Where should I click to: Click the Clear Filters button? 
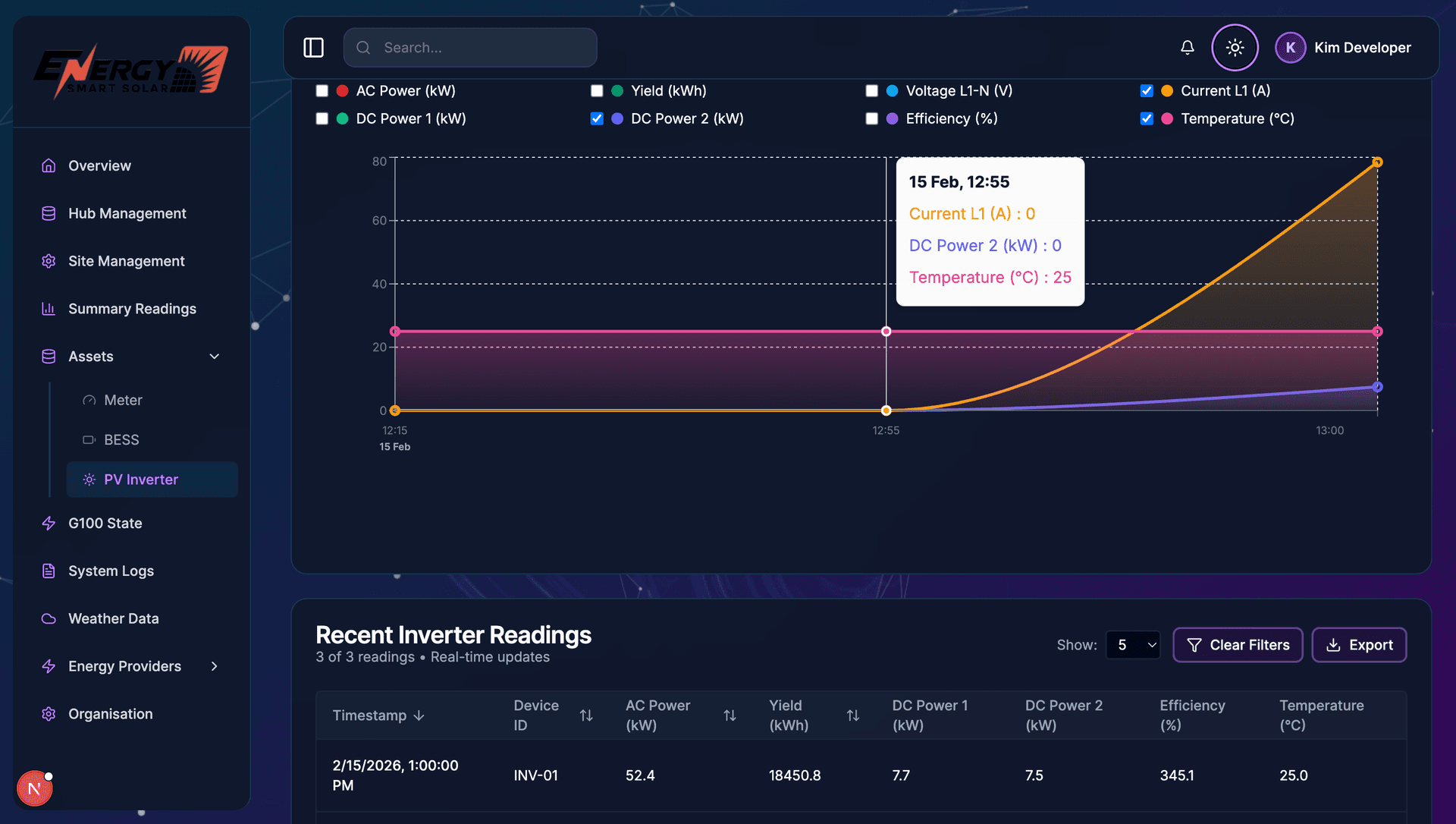click(1238, 645)
